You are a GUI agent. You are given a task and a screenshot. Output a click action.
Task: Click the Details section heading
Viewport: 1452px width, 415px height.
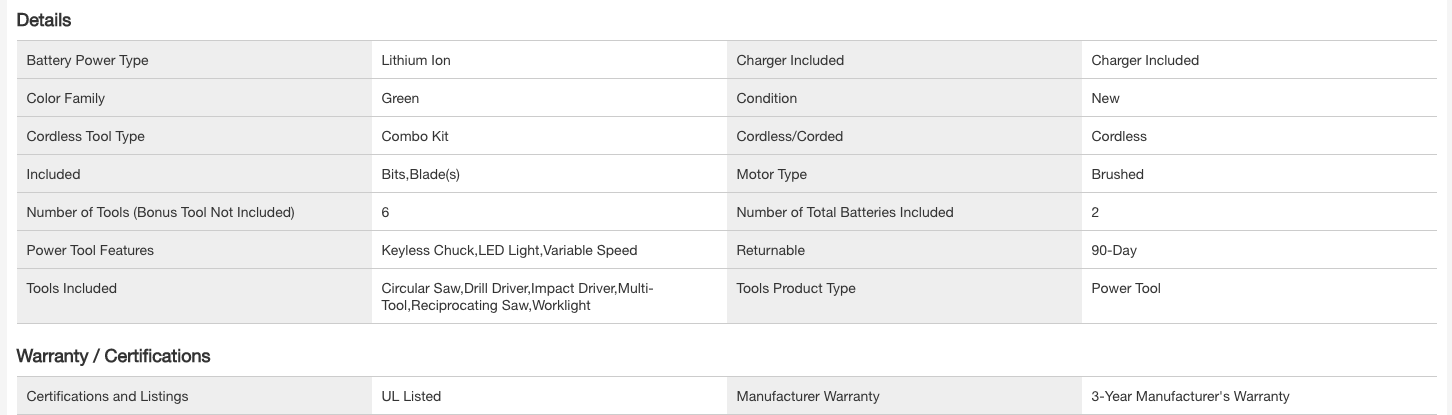coord(44,20)
